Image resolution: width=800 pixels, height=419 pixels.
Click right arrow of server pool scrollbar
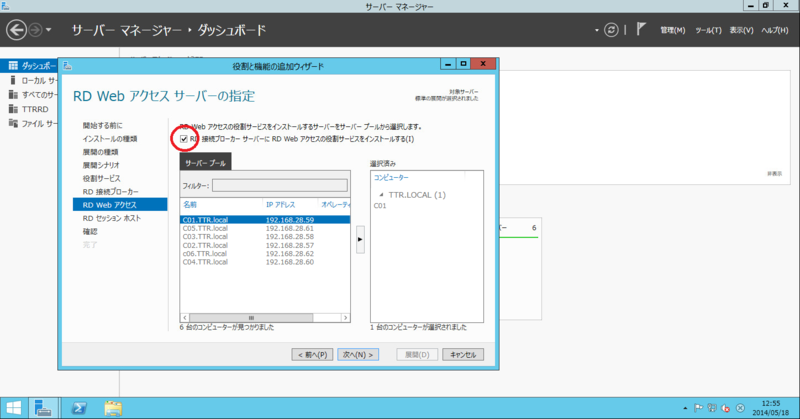(345, 317)
